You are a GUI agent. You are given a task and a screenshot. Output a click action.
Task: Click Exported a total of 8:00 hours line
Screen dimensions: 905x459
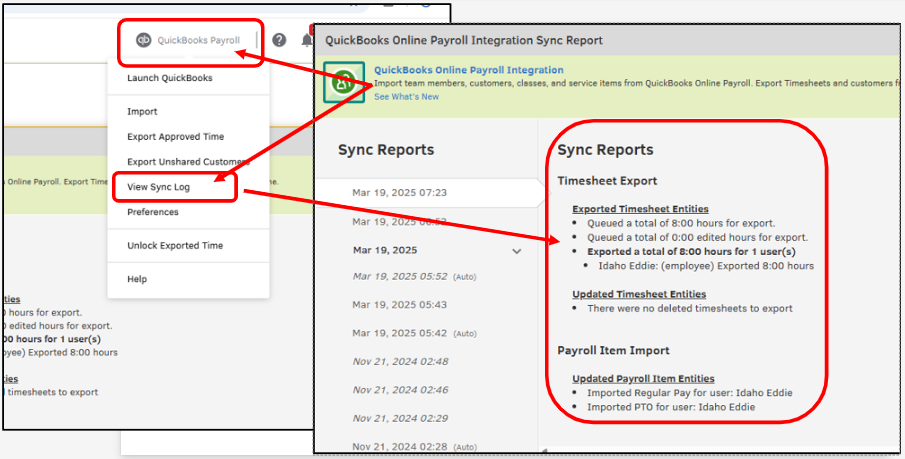691,252
